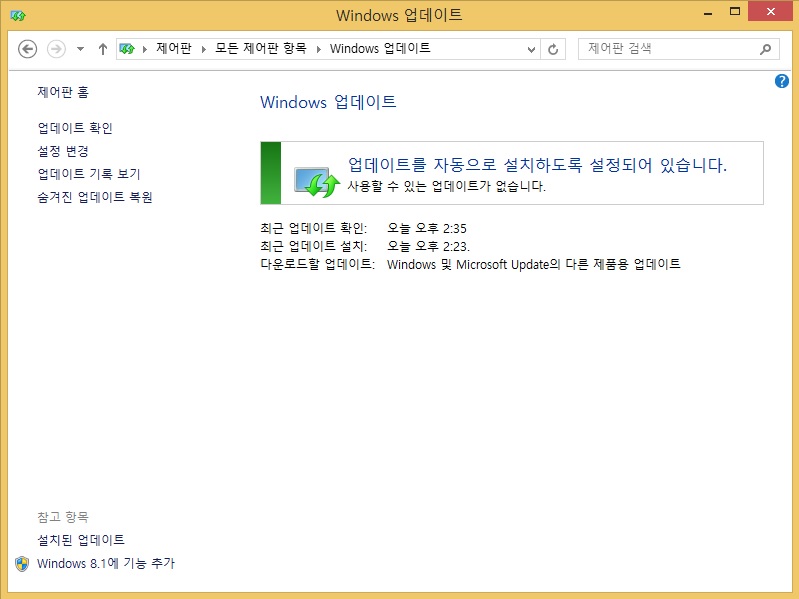
Task: Click 숨겨진 업데이트 복원 link
Action: (x=95, y=197)
